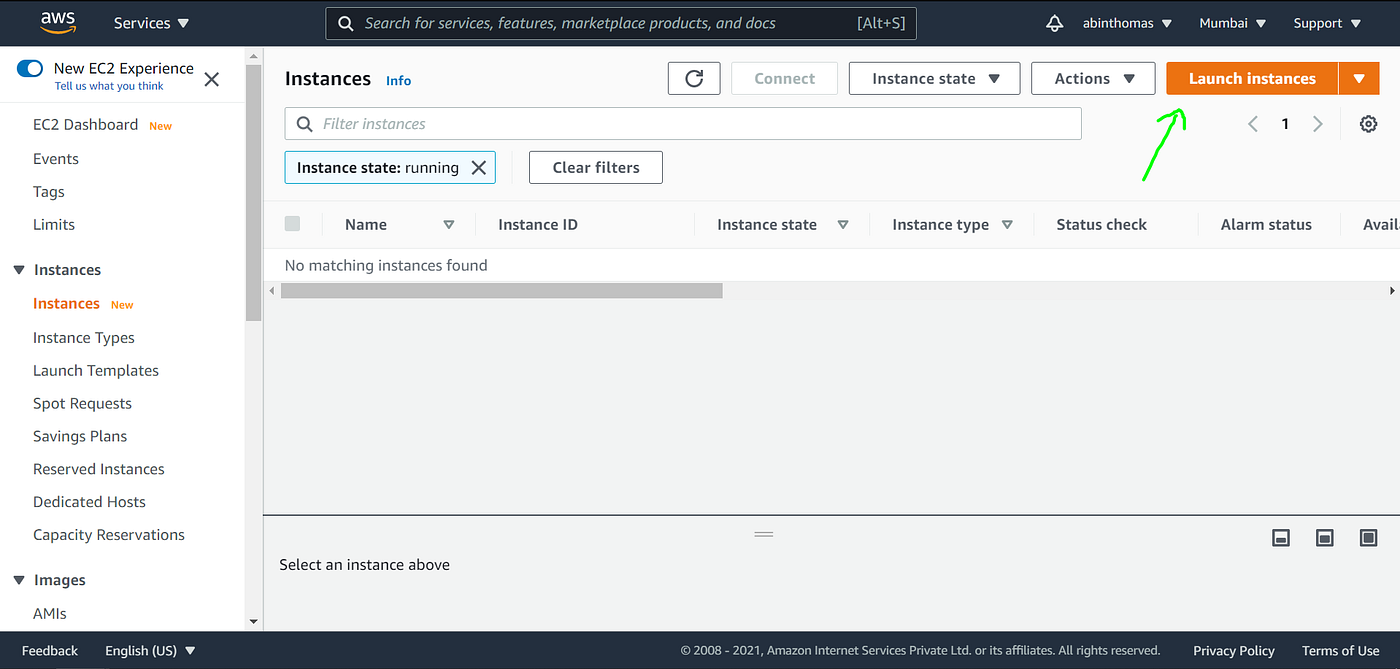Select the full-width detail pane toggle
This screenshot has width=1400, height=669.
1368,537
